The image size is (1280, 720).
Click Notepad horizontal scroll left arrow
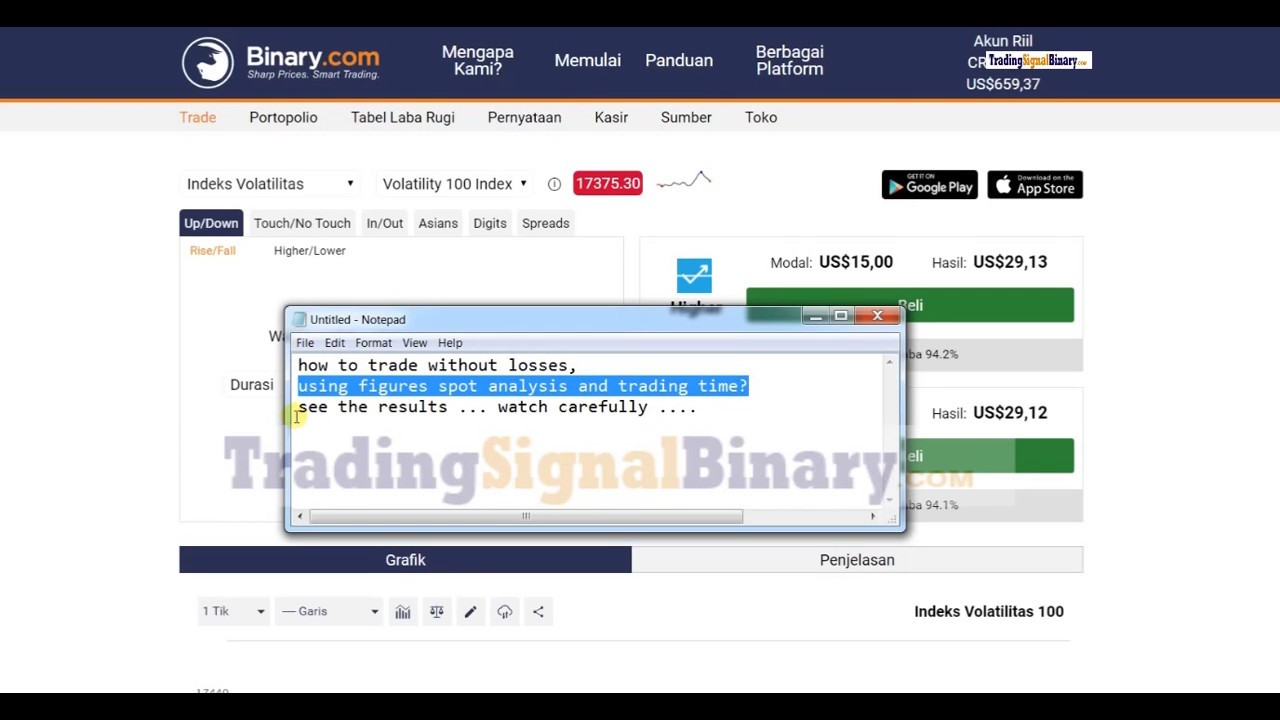(x=300, y=516)
